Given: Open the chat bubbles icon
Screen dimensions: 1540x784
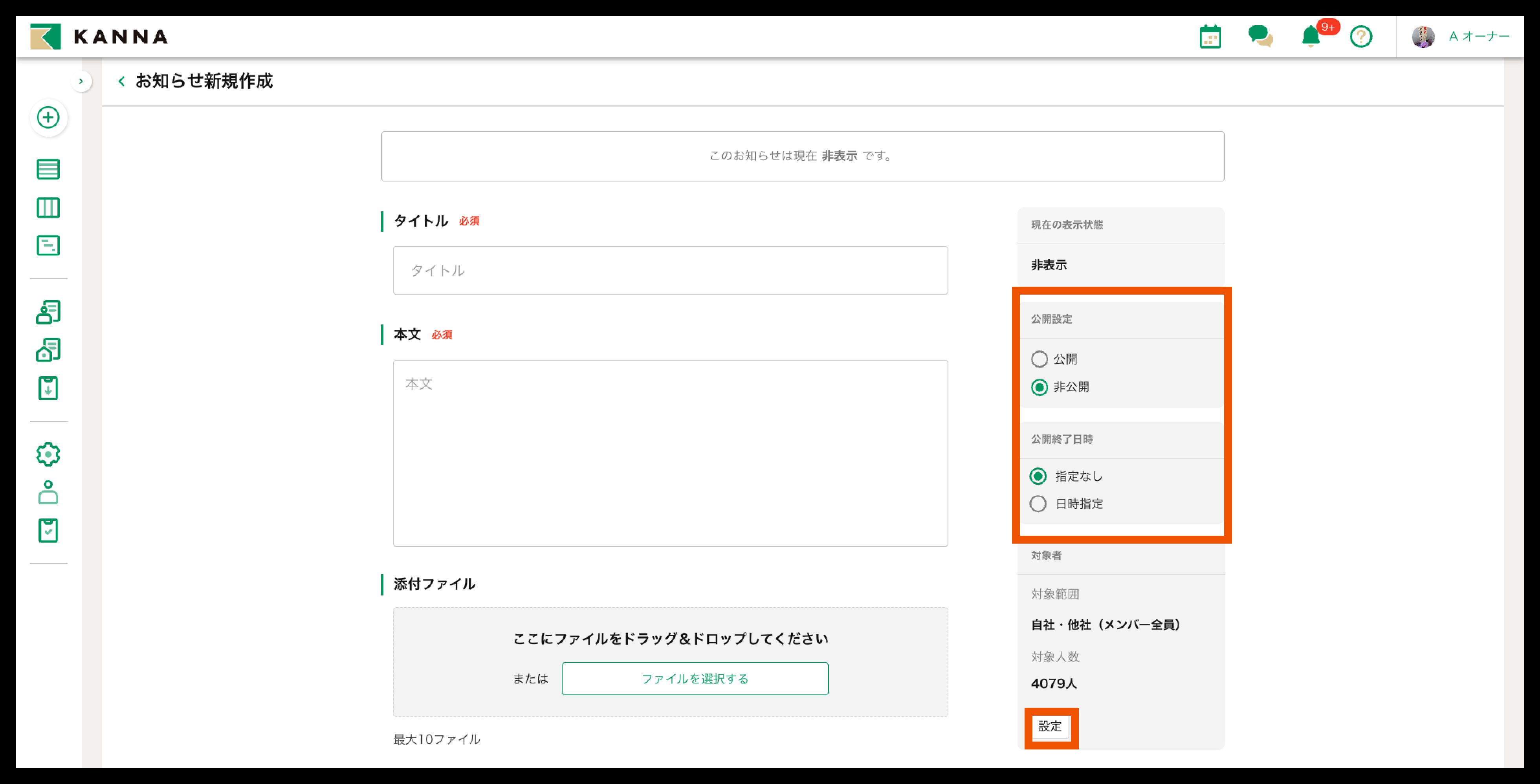Looking at the screenshot, I should click(1260, 37).
